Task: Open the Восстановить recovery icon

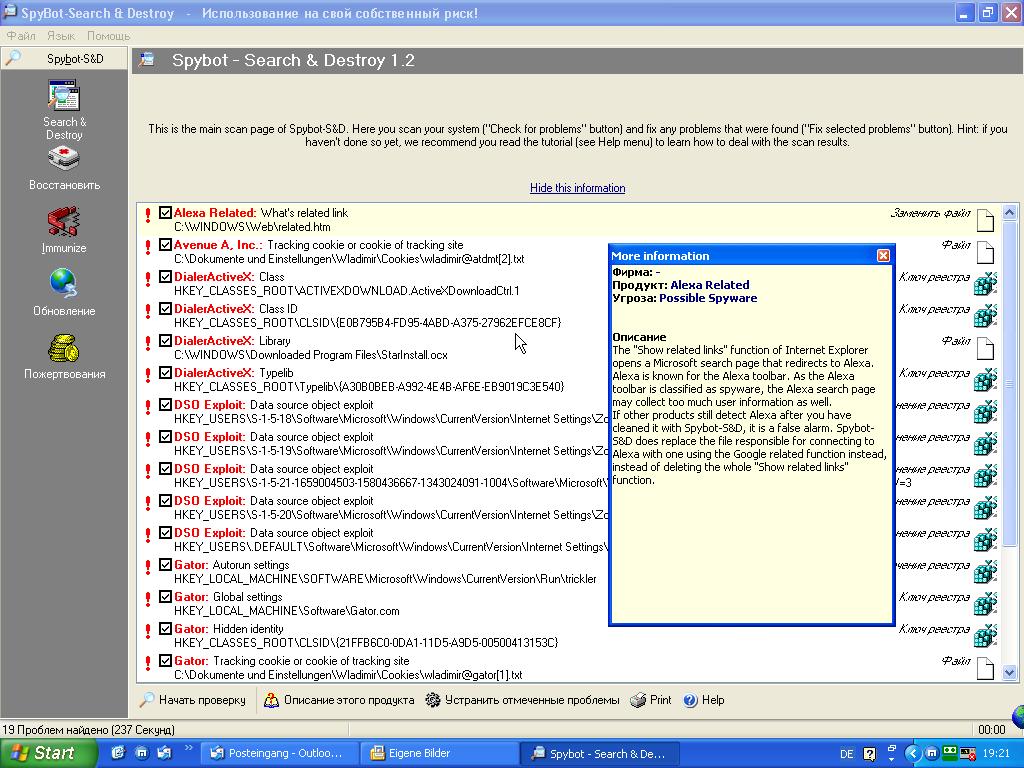Action: click(x=63, y=159)
